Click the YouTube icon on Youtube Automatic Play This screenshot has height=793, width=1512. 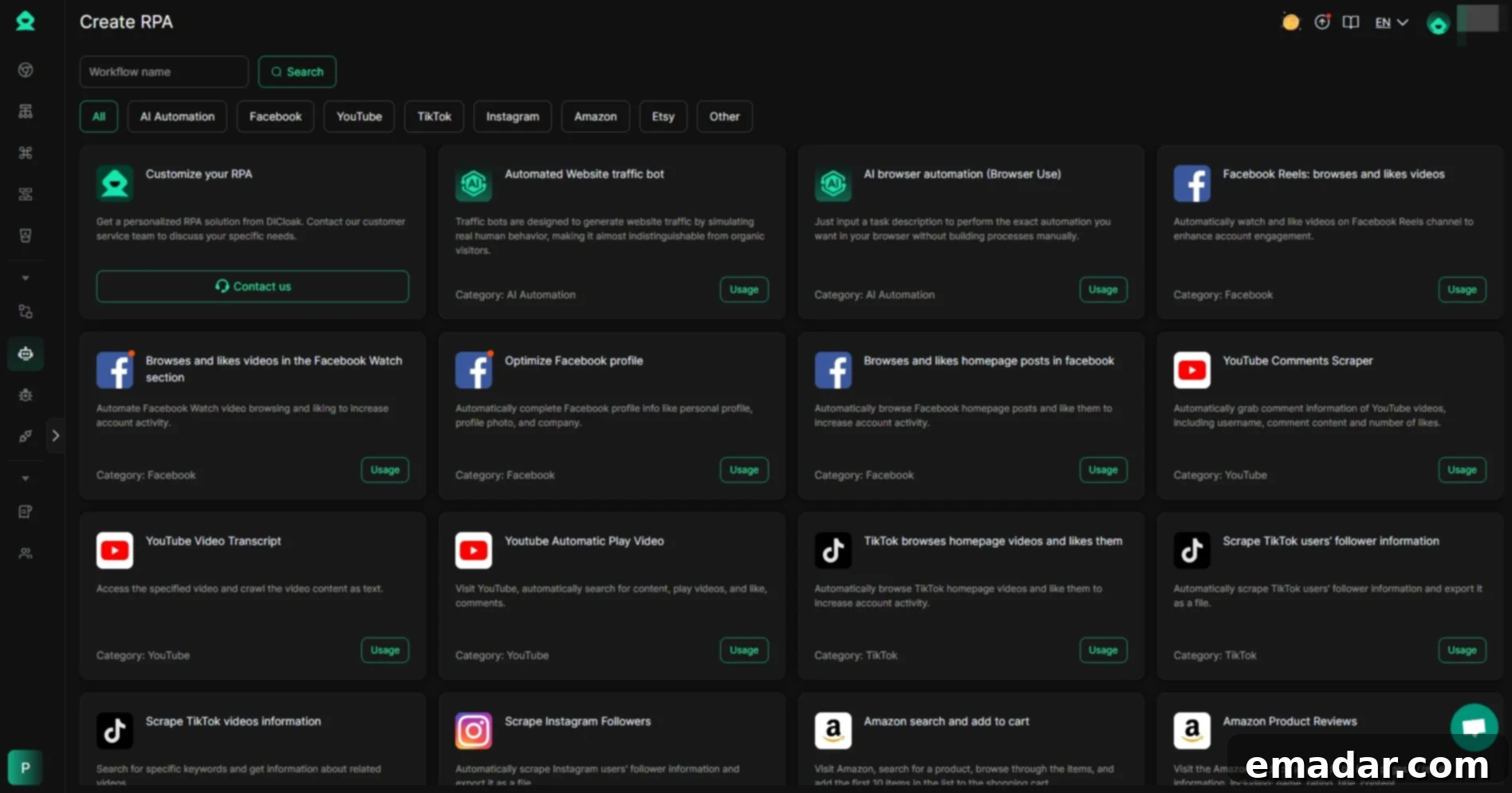click(474, 550)
